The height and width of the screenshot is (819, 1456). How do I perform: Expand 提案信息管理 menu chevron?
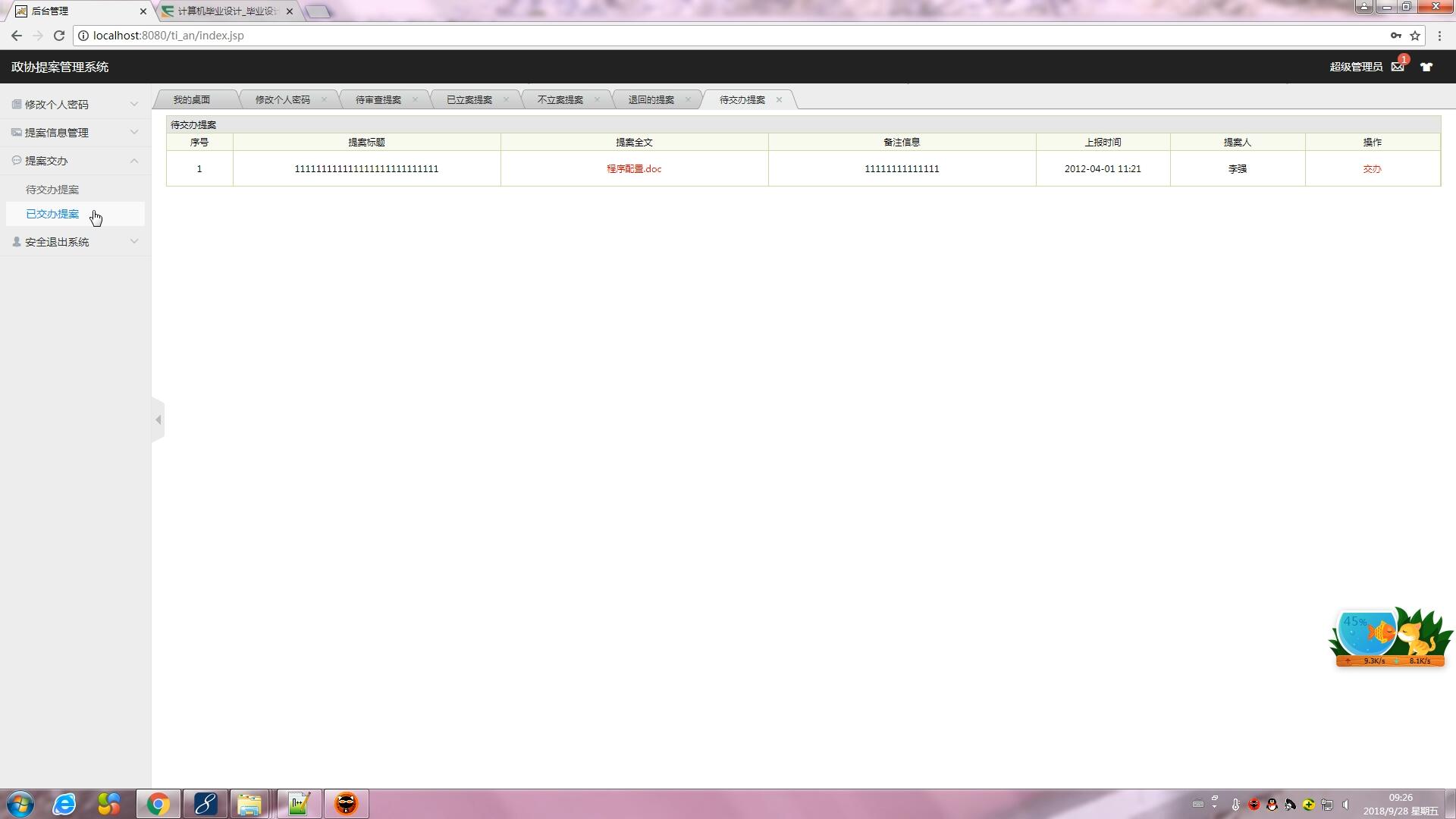point(134,132)
